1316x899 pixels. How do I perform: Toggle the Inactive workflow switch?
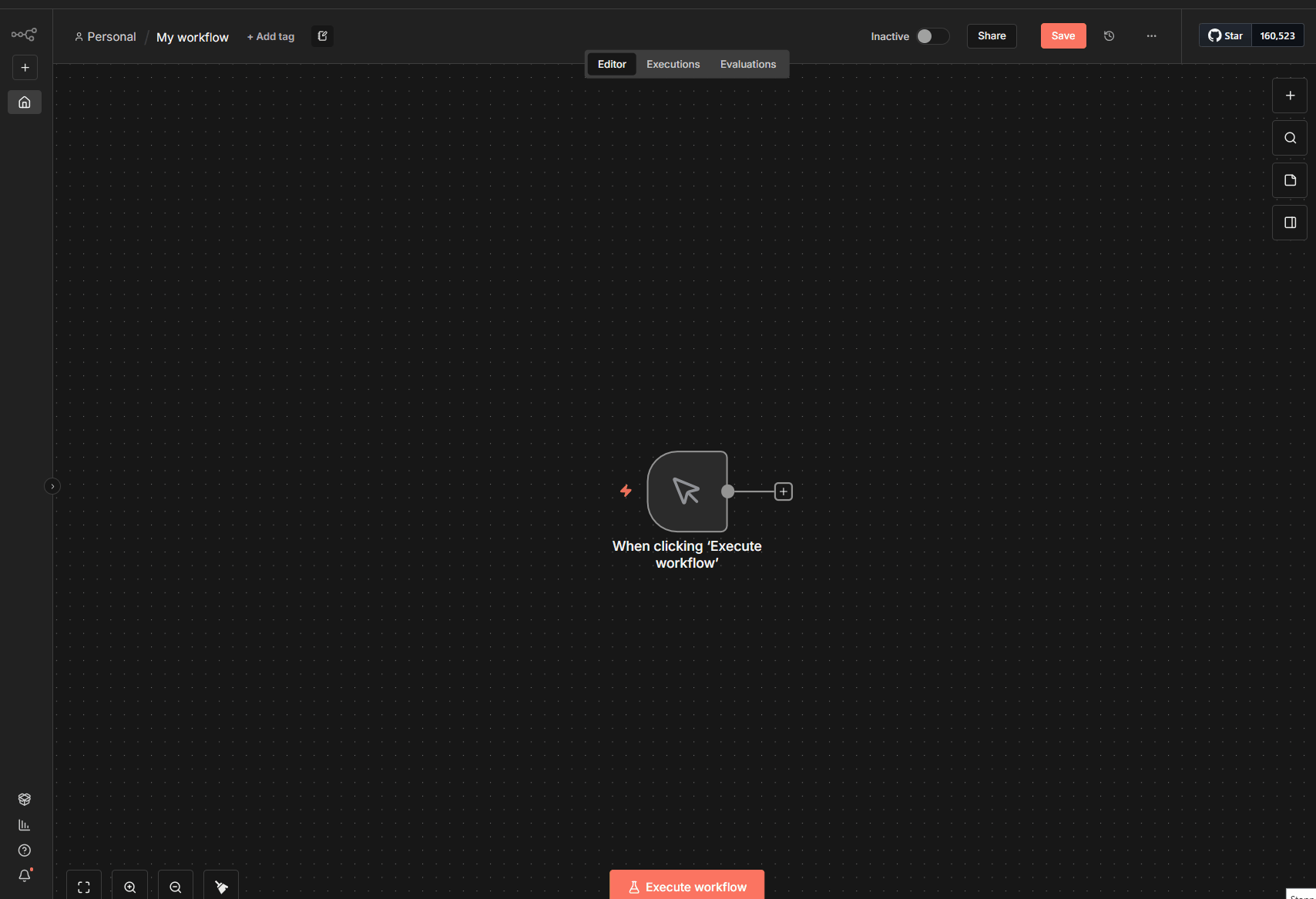932,36
